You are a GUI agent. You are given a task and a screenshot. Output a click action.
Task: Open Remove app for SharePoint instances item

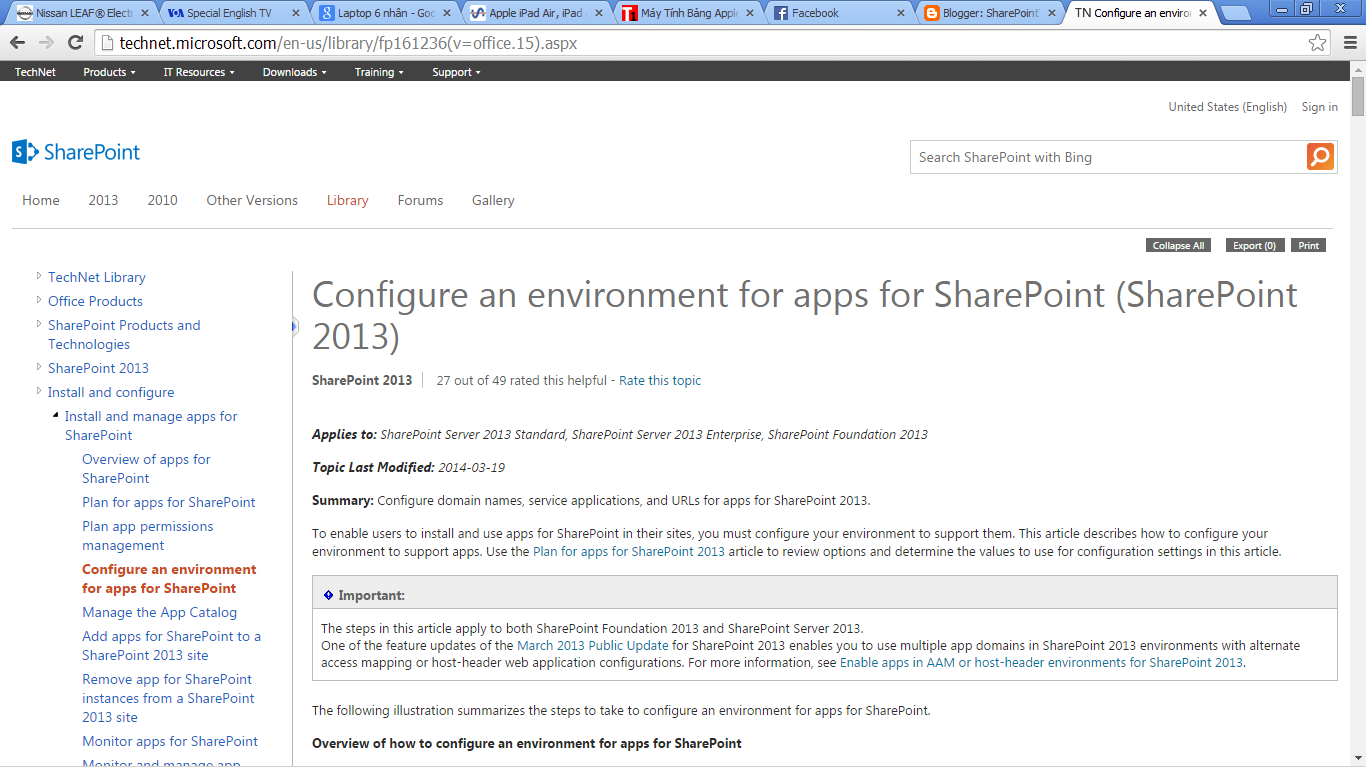point(168,698)
